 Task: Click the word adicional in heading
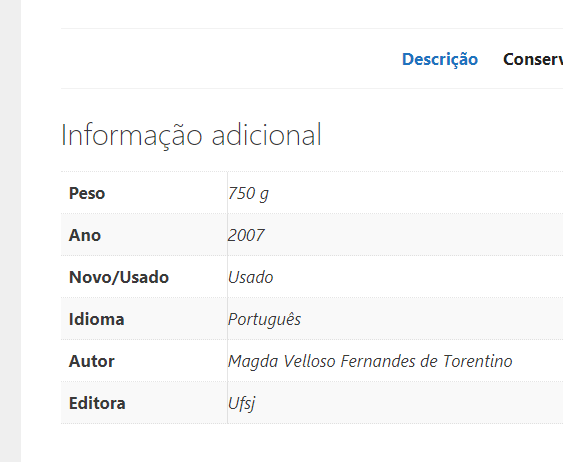pyautogui.click(x=266, y=135)
